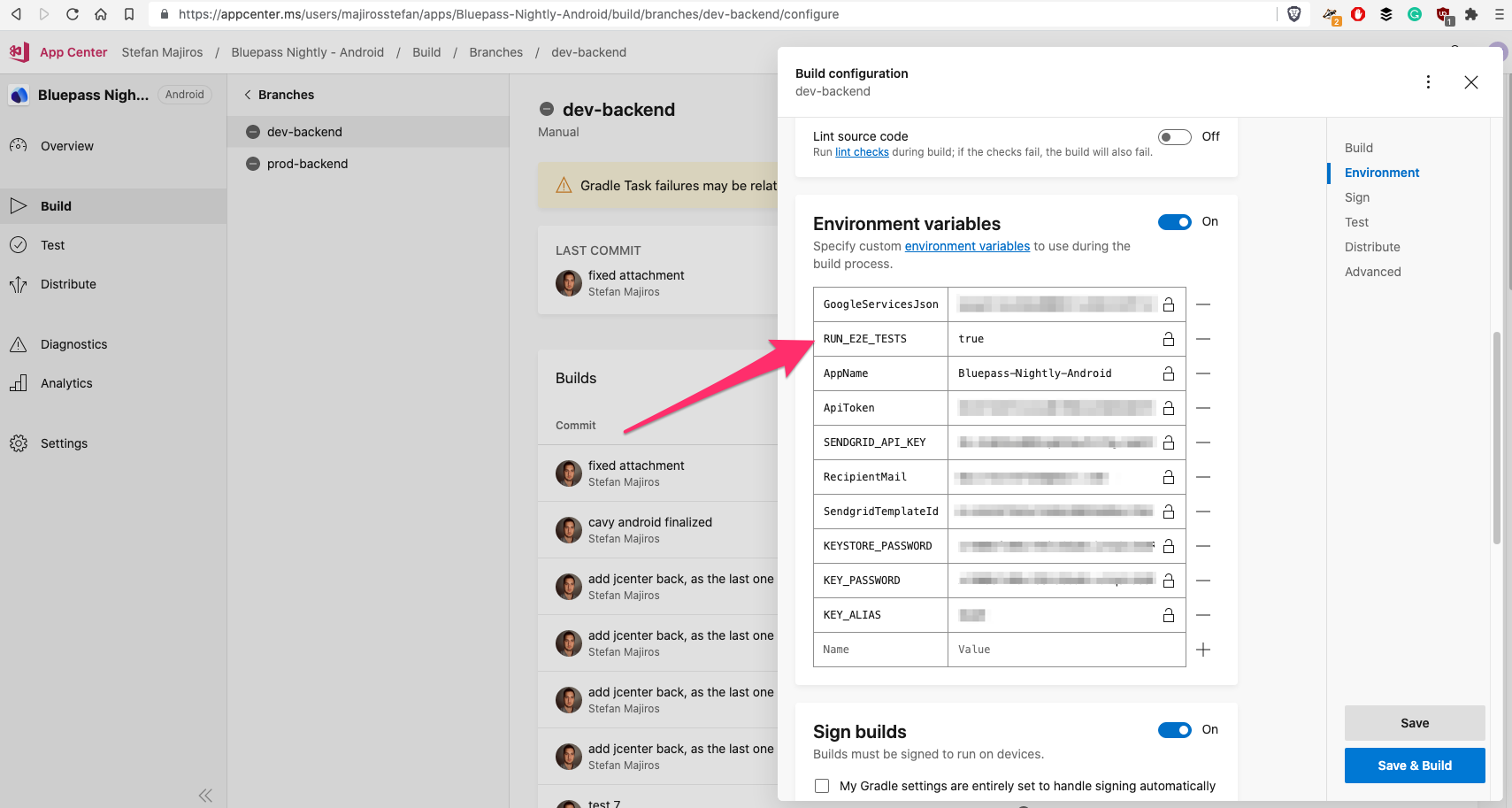Screen dimensions: 1512x808
Task: Remove the RecipientMail variable with minus
Action: tap(1203, 477)
